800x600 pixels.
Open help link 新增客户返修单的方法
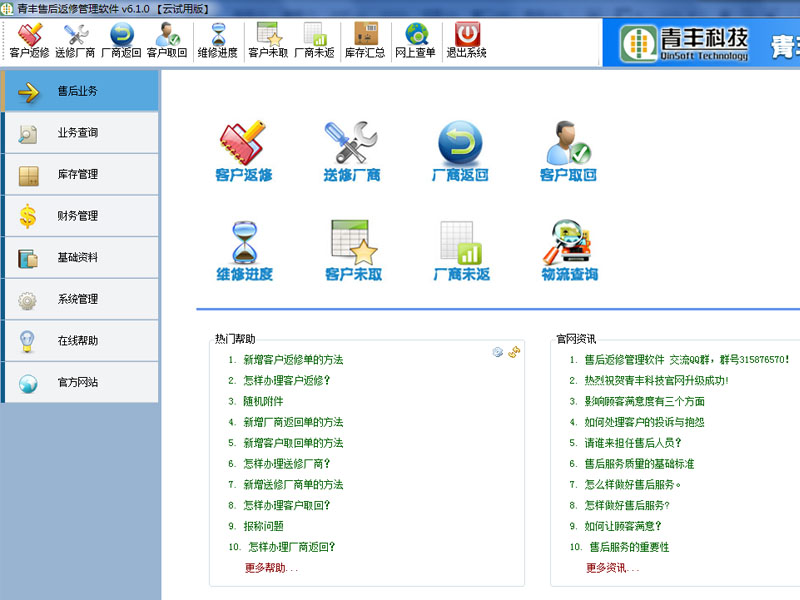click(293, 360)
